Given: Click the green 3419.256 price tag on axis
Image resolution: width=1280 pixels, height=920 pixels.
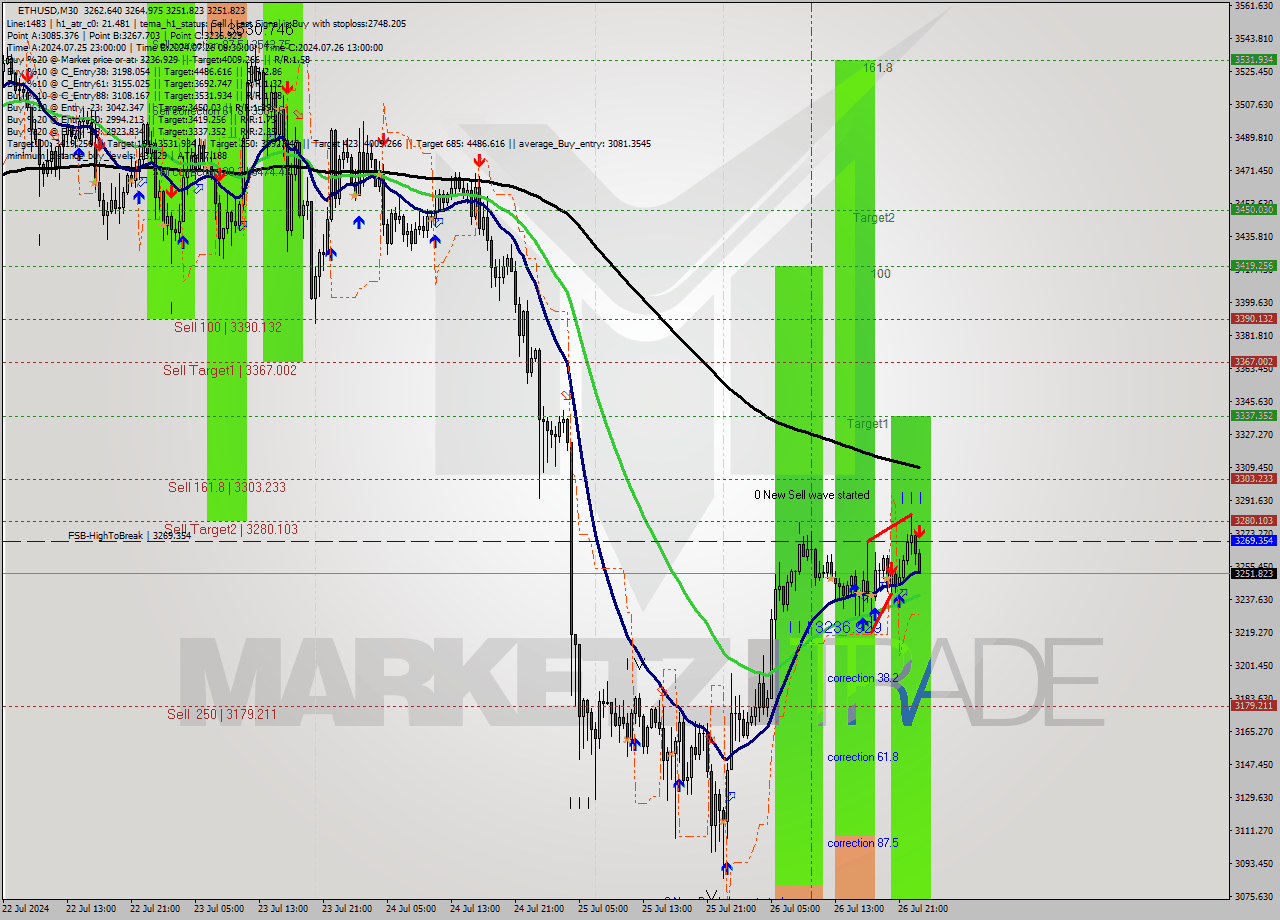Looking at the screenshot, I should (1253, 265).
